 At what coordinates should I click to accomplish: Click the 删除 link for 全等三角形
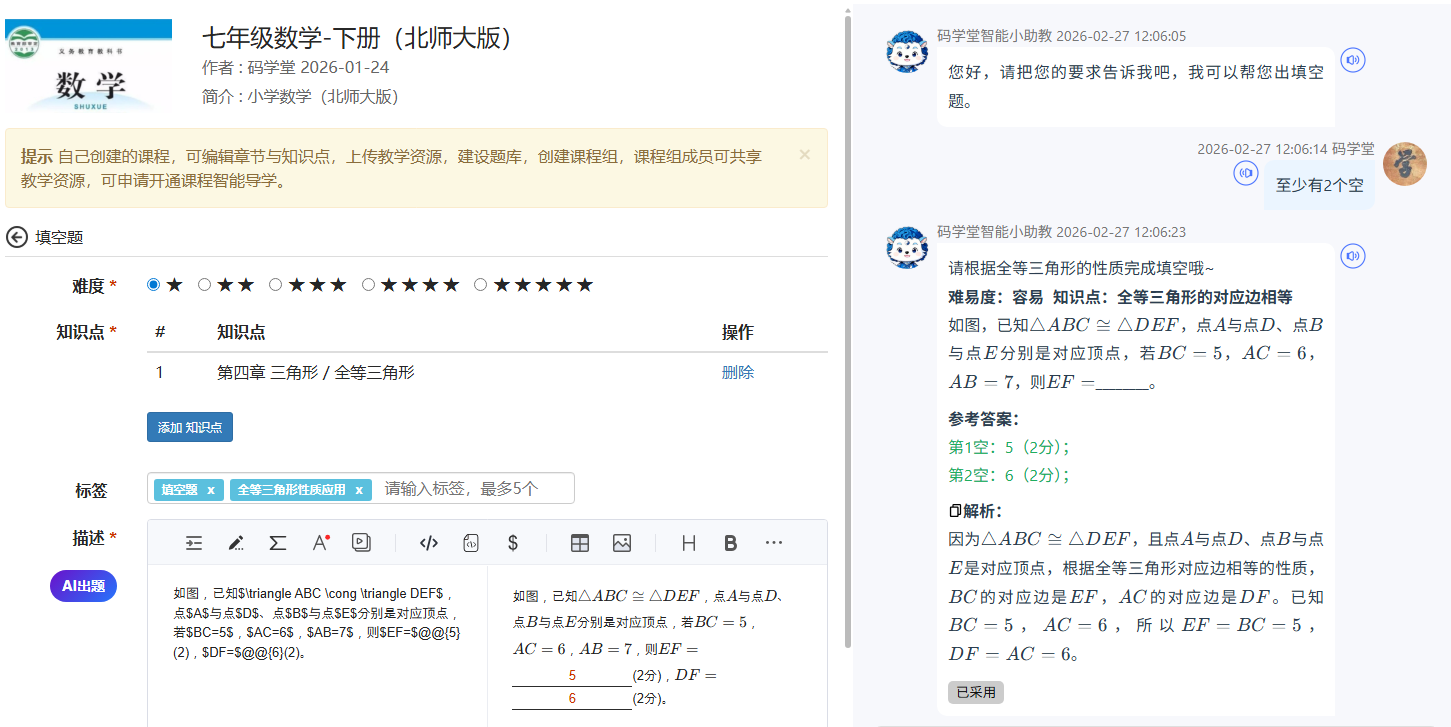click(737, 373)
